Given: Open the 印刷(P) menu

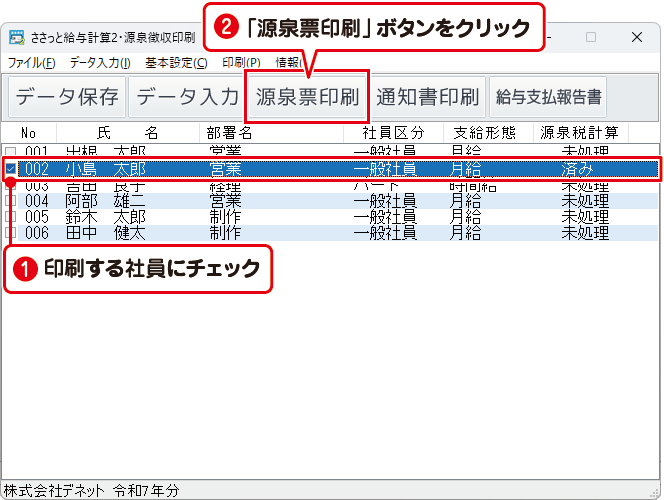Looking at the screenshot, I should coord(241,63).
